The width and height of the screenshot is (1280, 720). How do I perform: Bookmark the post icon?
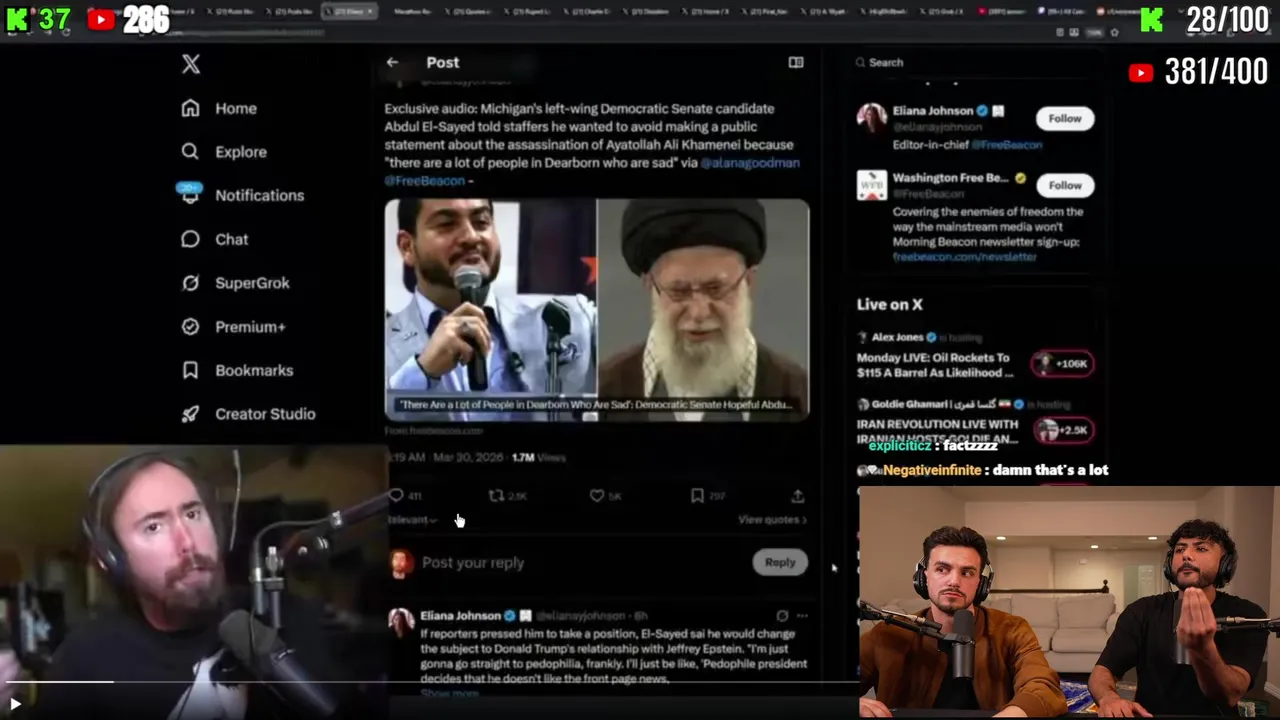pos(697,496)
